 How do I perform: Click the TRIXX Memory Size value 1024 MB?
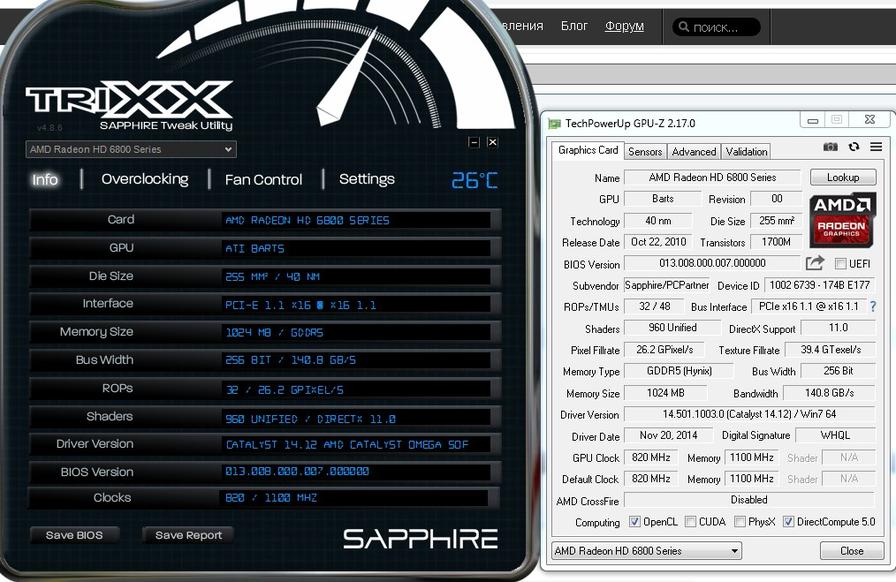pyautogui.click(x=355, y=332)
